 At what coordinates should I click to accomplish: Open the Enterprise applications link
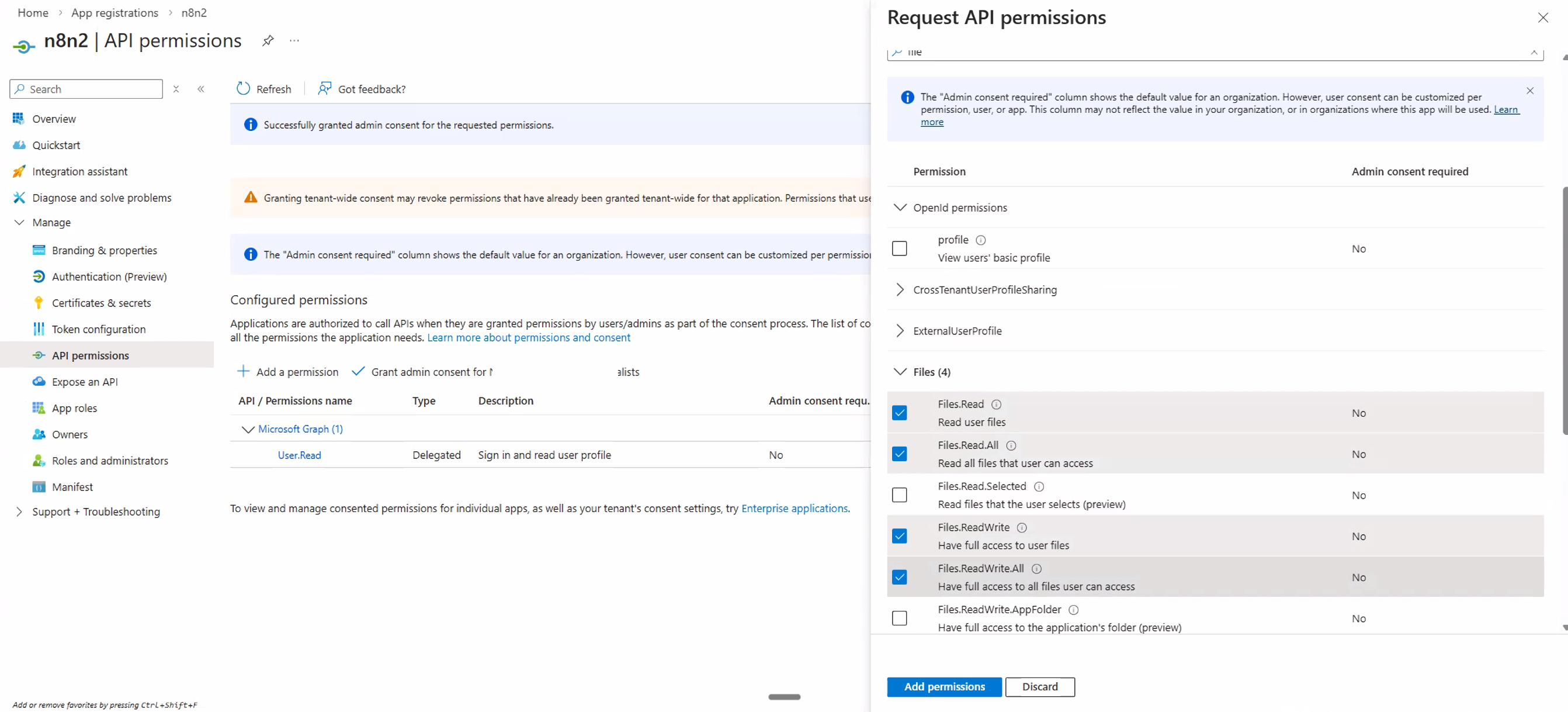click(795, 508)
